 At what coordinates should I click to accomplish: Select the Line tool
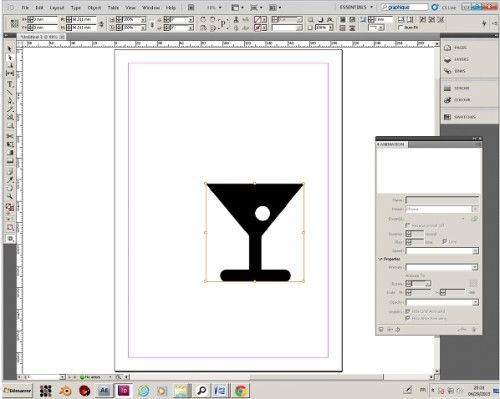click(x=10, y=92)
